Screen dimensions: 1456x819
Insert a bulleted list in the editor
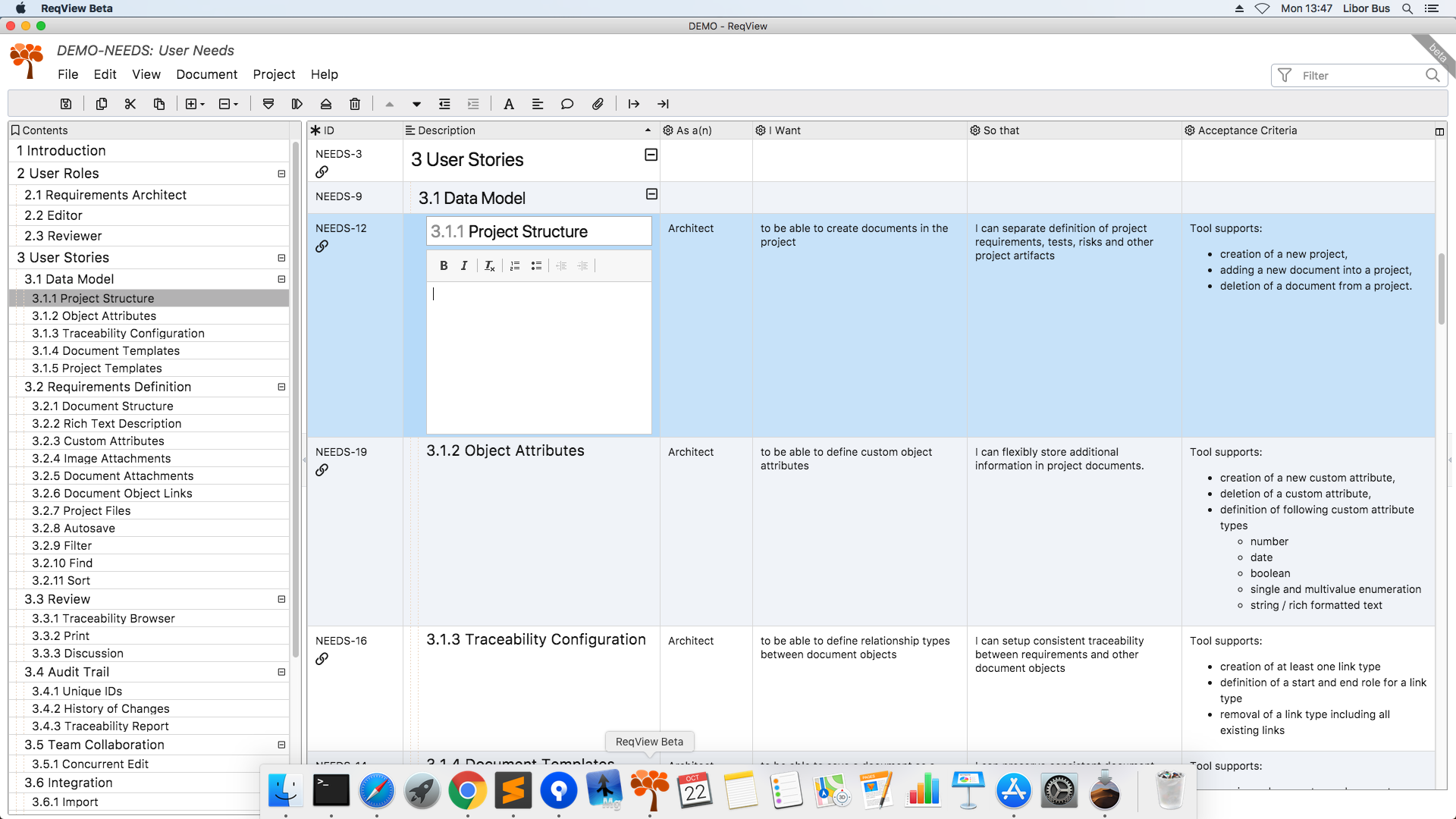[x=536, y=265]
